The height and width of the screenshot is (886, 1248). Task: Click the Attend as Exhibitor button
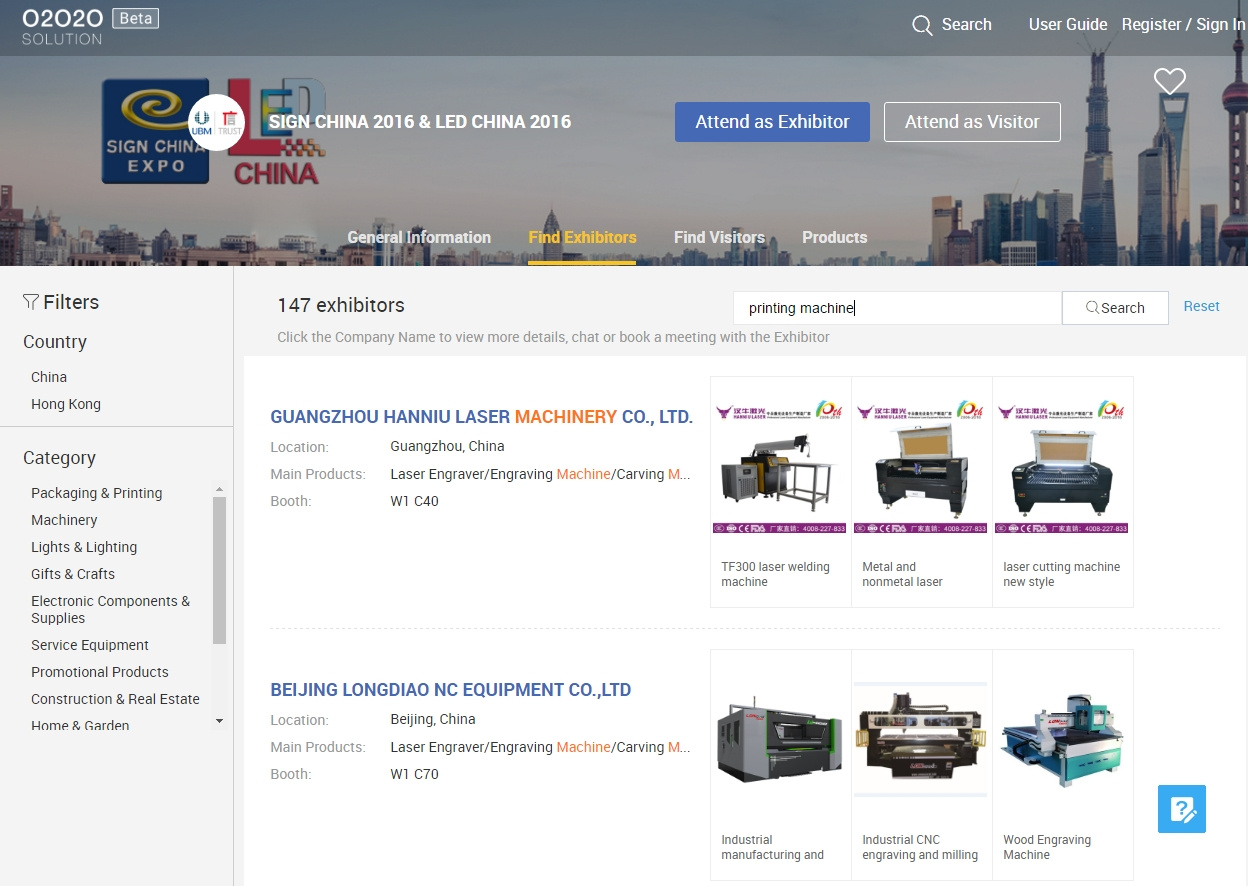[x=772, y=122]
